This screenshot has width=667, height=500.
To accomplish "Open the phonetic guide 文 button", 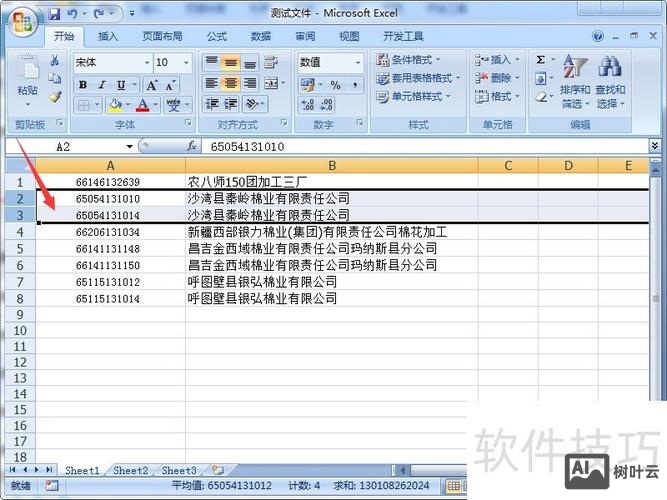I will (x=173, y=105).
